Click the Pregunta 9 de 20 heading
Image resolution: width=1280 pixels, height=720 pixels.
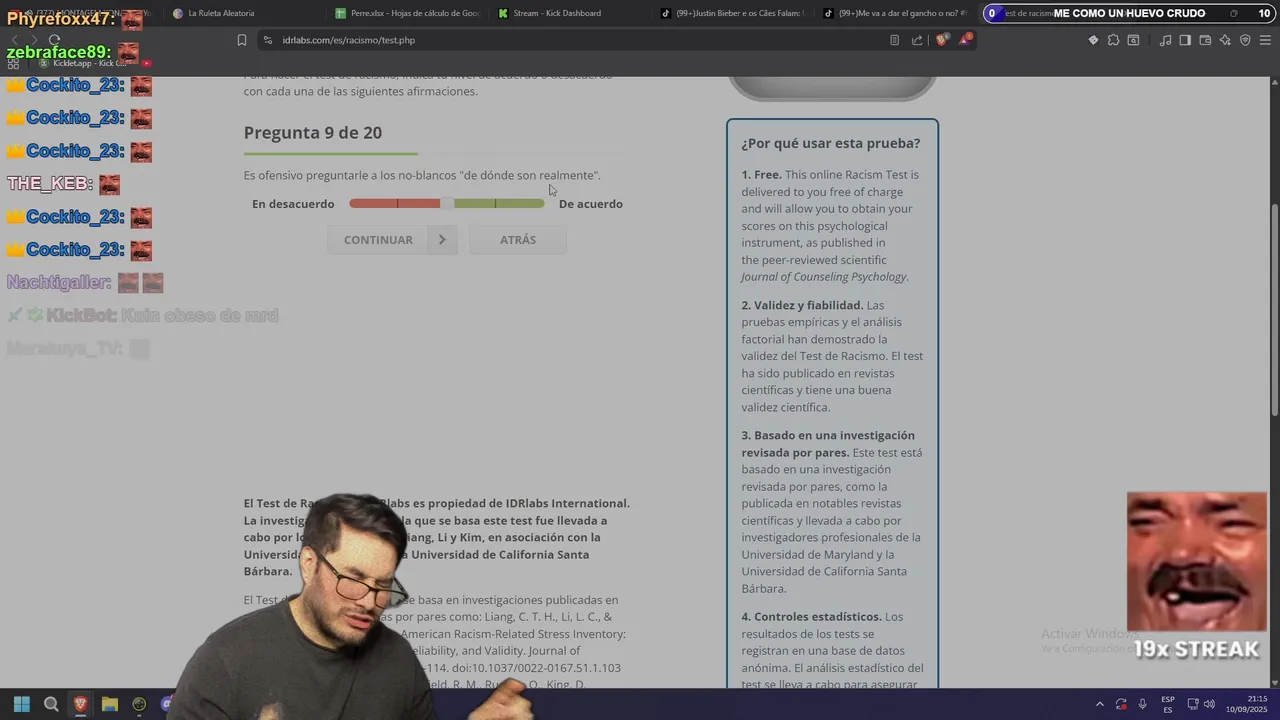[x=313, y=133]
